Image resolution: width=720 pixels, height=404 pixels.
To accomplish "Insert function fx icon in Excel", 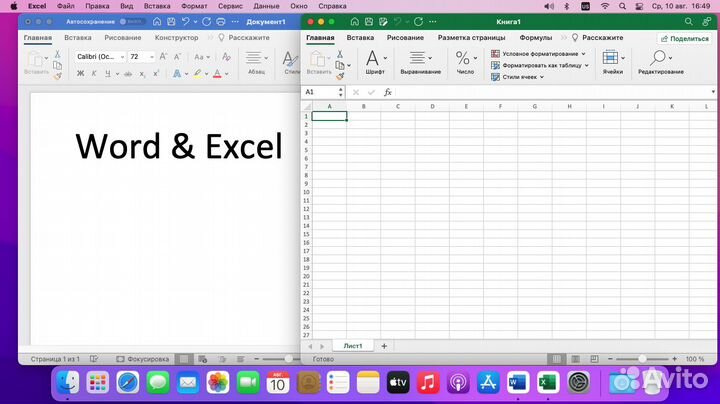I will [x=388, y=92].
